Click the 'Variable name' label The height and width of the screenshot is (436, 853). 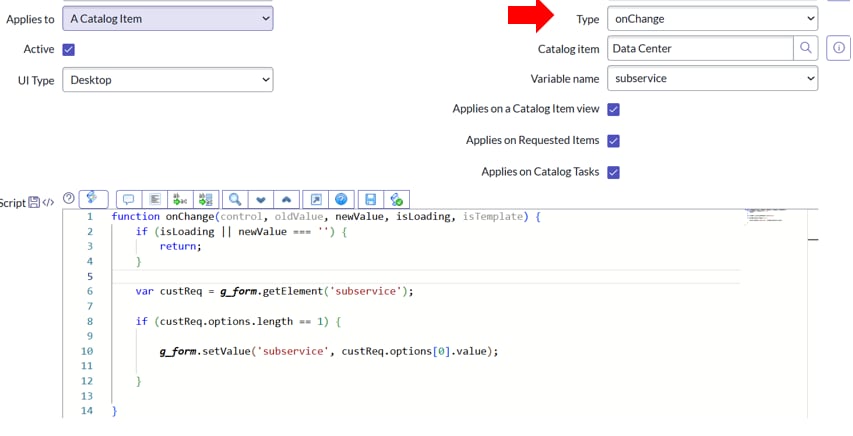565,79
